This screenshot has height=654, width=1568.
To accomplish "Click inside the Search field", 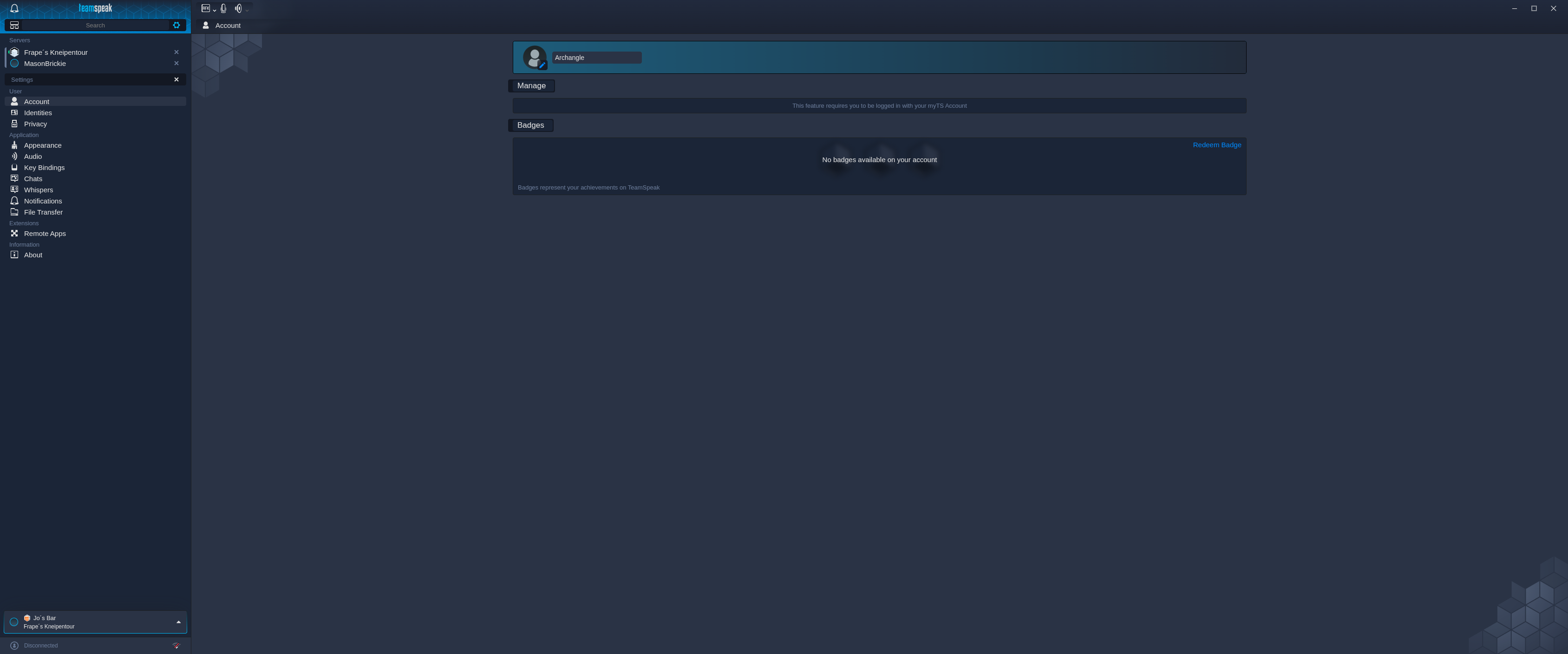I will pos(95,25).
